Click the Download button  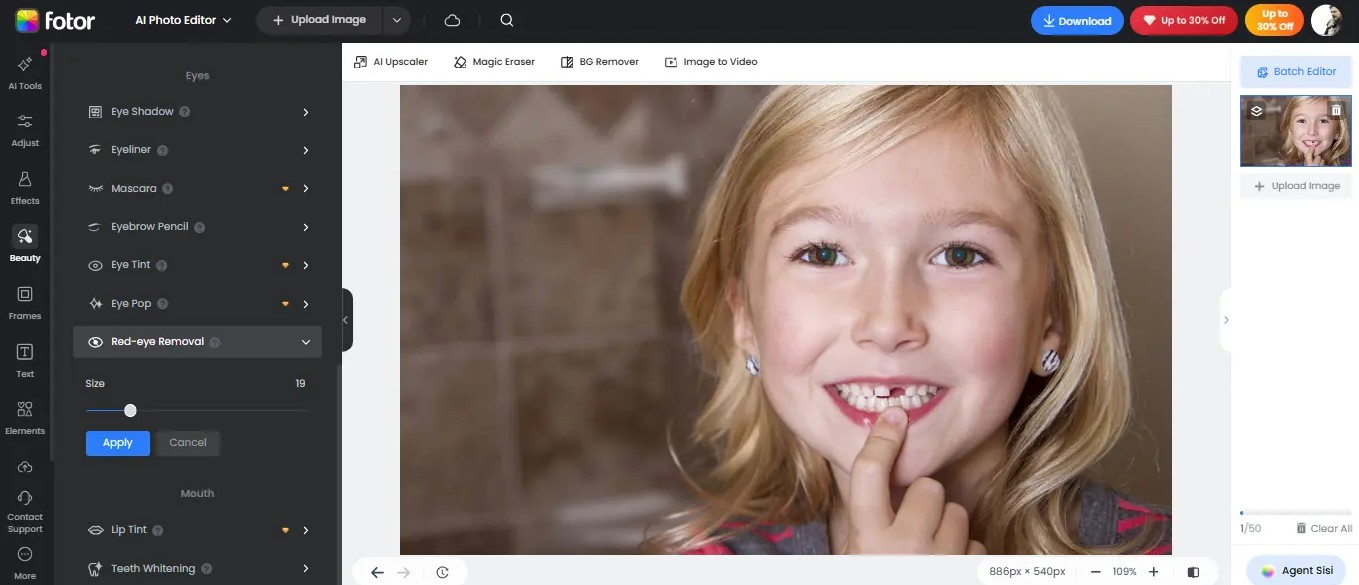1077,20
